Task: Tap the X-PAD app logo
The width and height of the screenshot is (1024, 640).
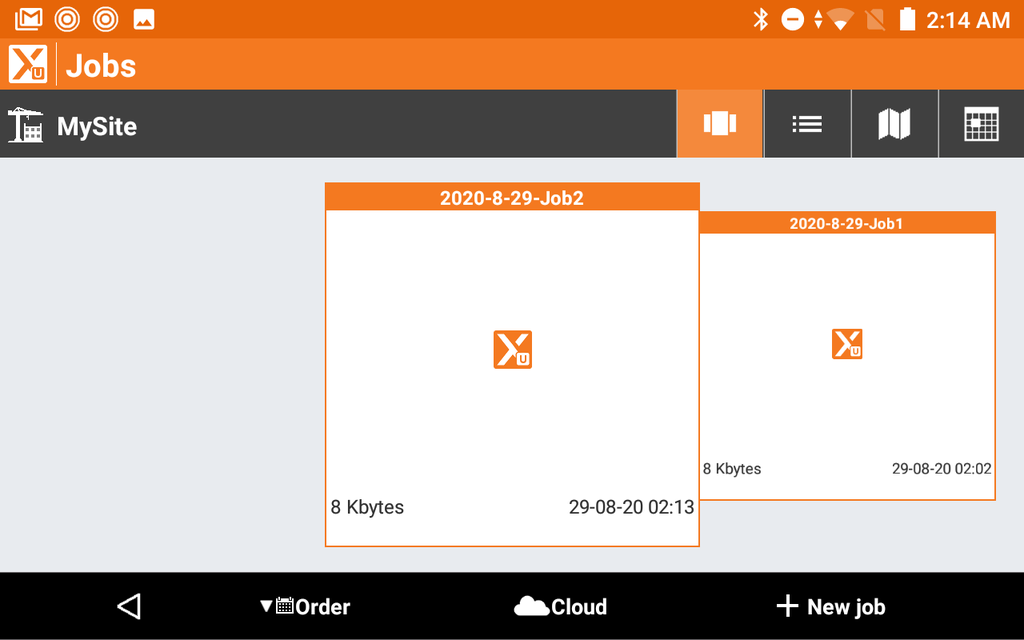Action: coord(28,65)
